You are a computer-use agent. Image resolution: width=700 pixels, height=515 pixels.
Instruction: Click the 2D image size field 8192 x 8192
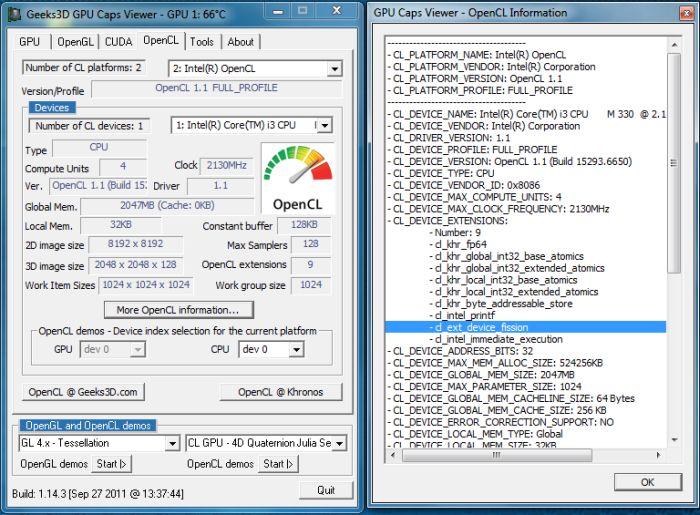click(135, 244)
